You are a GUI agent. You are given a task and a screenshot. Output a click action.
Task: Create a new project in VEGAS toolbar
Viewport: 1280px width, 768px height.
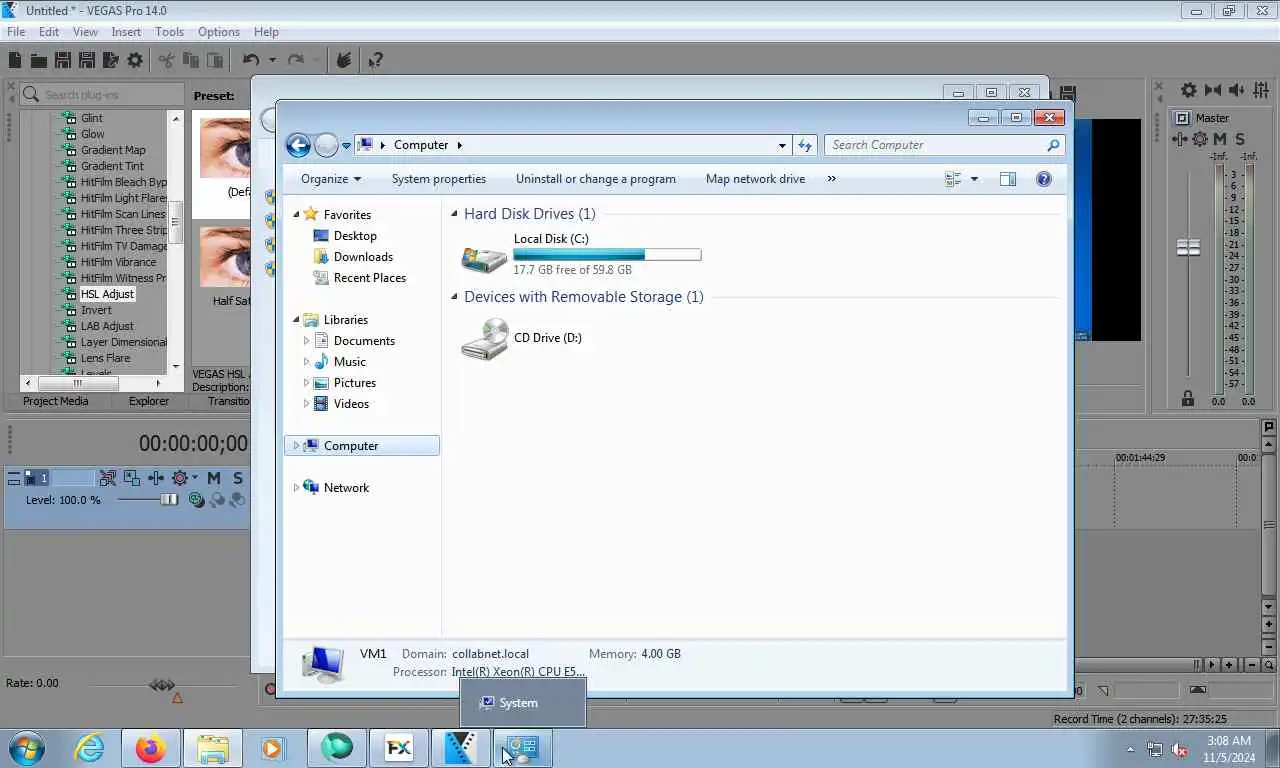(15, 60)
